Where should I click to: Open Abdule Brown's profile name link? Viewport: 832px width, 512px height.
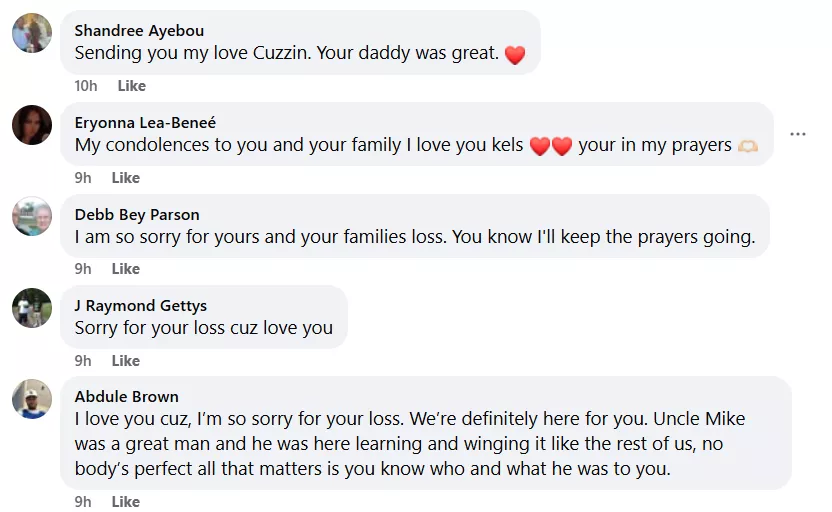(x=127, y=397)
